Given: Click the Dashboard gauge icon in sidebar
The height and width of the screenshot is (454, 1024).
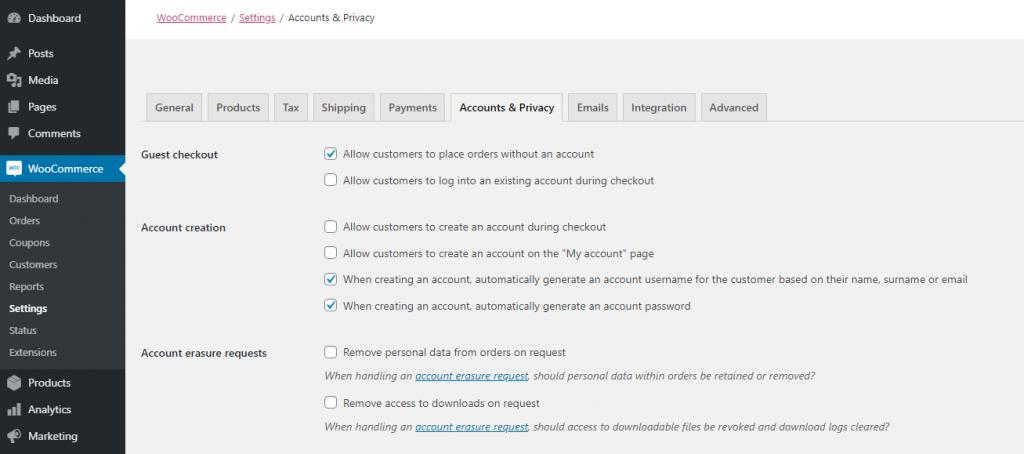Looking at the screenshot, I should tap(14, 18).
